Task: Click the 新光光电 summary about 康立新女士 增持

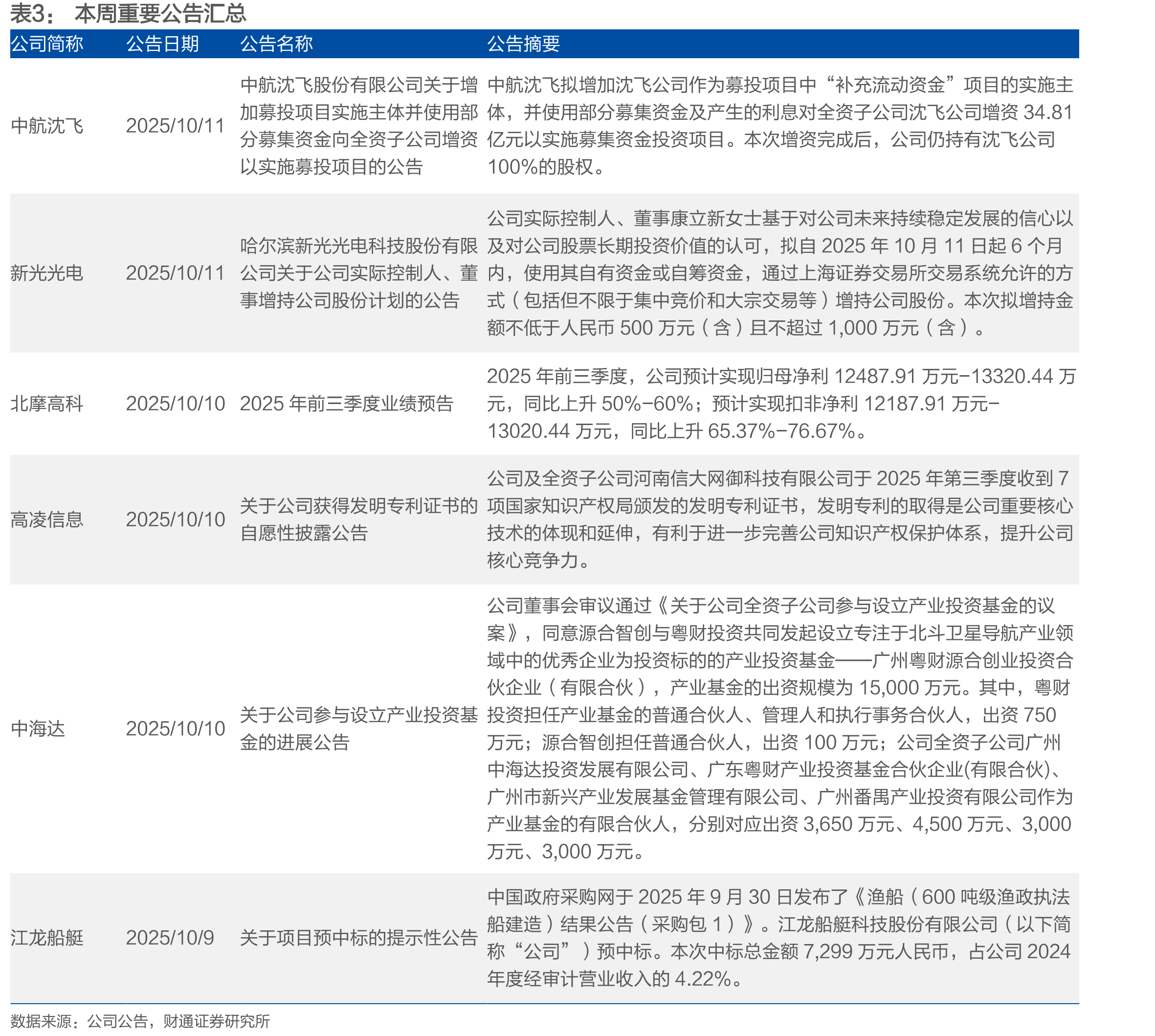Action: coord(780,273)
